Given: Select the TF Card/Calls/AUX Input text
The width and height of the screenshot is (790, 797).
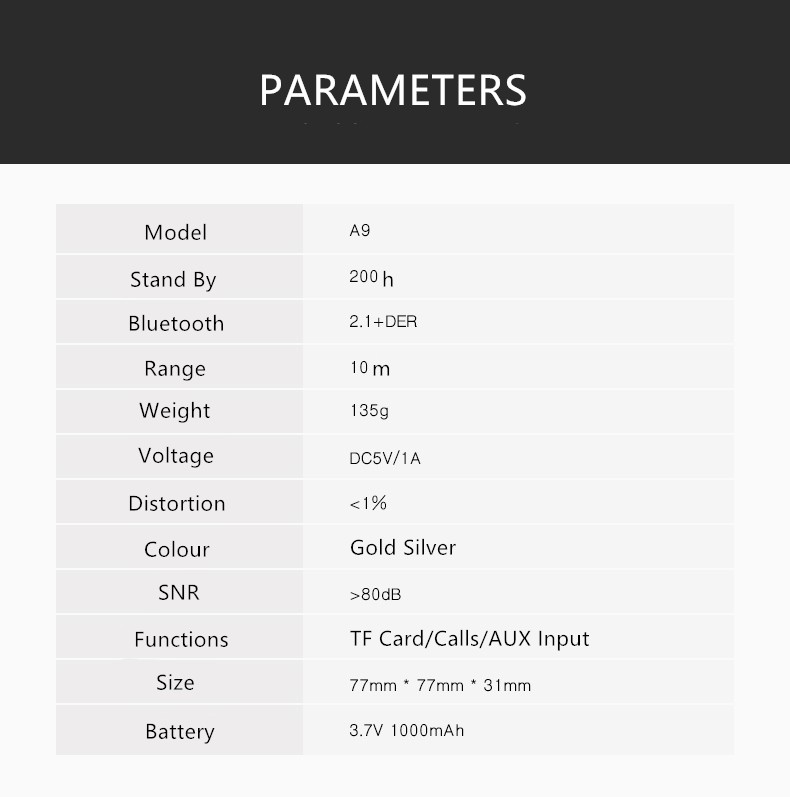Looking at the screenshot, I should [469, 638].
